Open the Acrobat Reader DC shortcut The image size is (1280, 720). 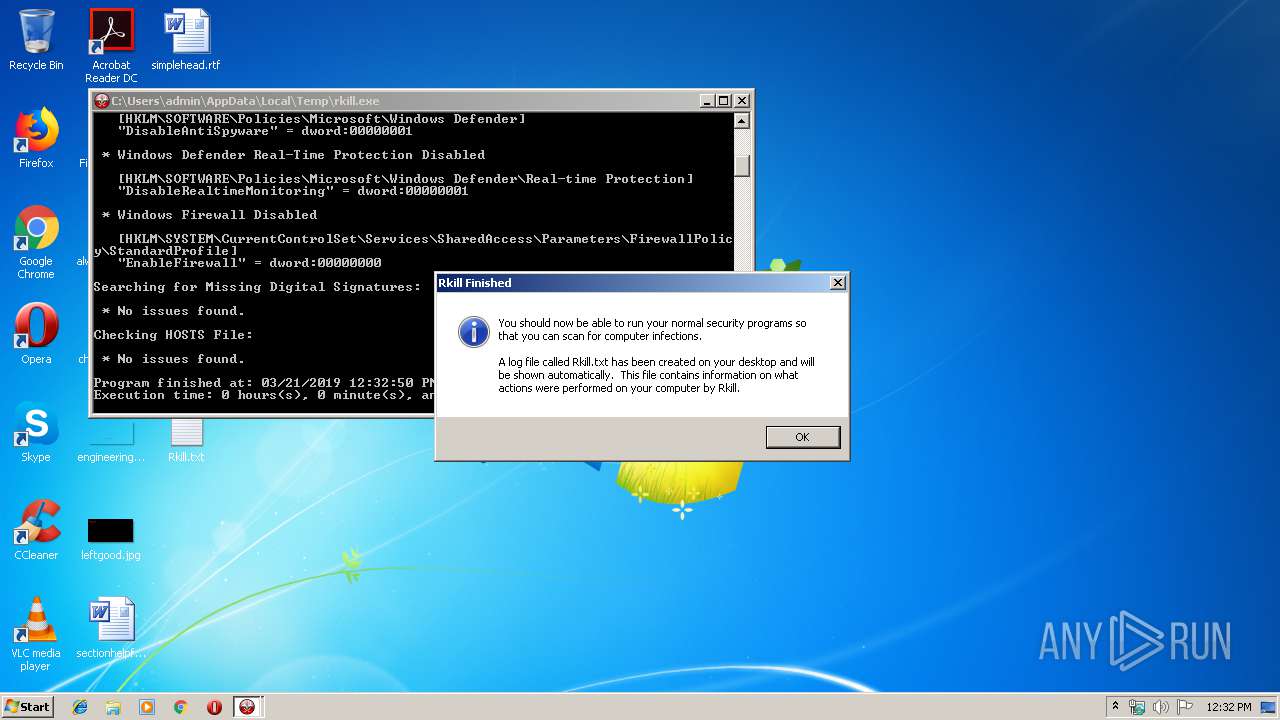tap(111, 46)
